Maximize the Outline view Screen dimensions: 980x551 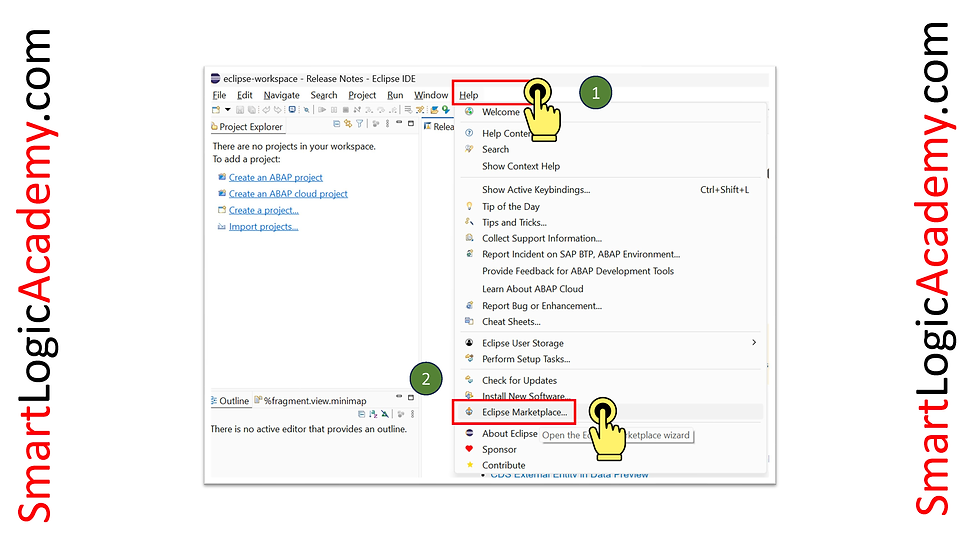(x=411, y=397)
